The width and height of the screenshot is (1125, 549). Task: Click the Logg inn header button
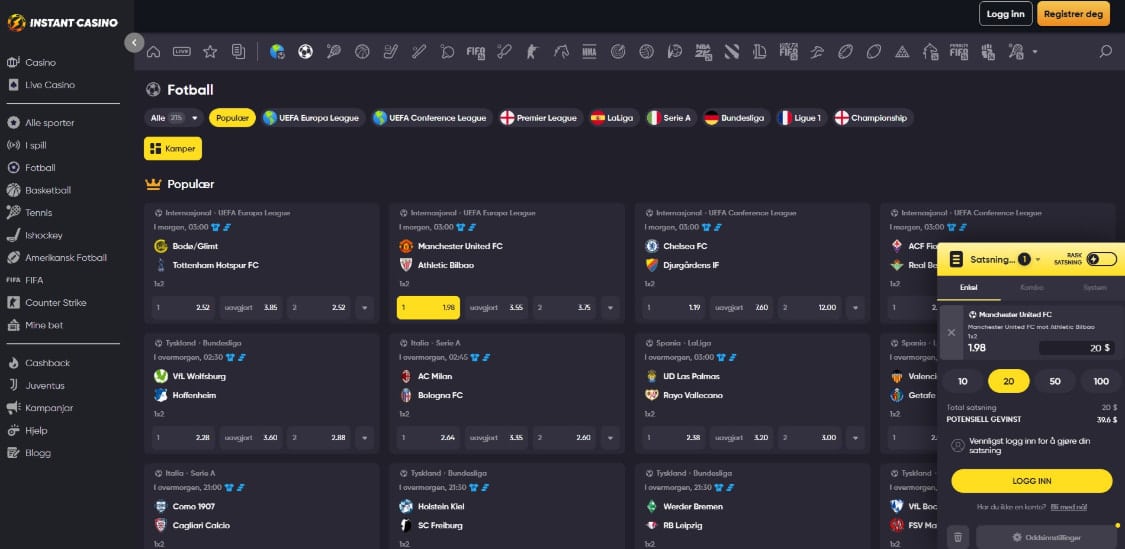click(1006, 14)
